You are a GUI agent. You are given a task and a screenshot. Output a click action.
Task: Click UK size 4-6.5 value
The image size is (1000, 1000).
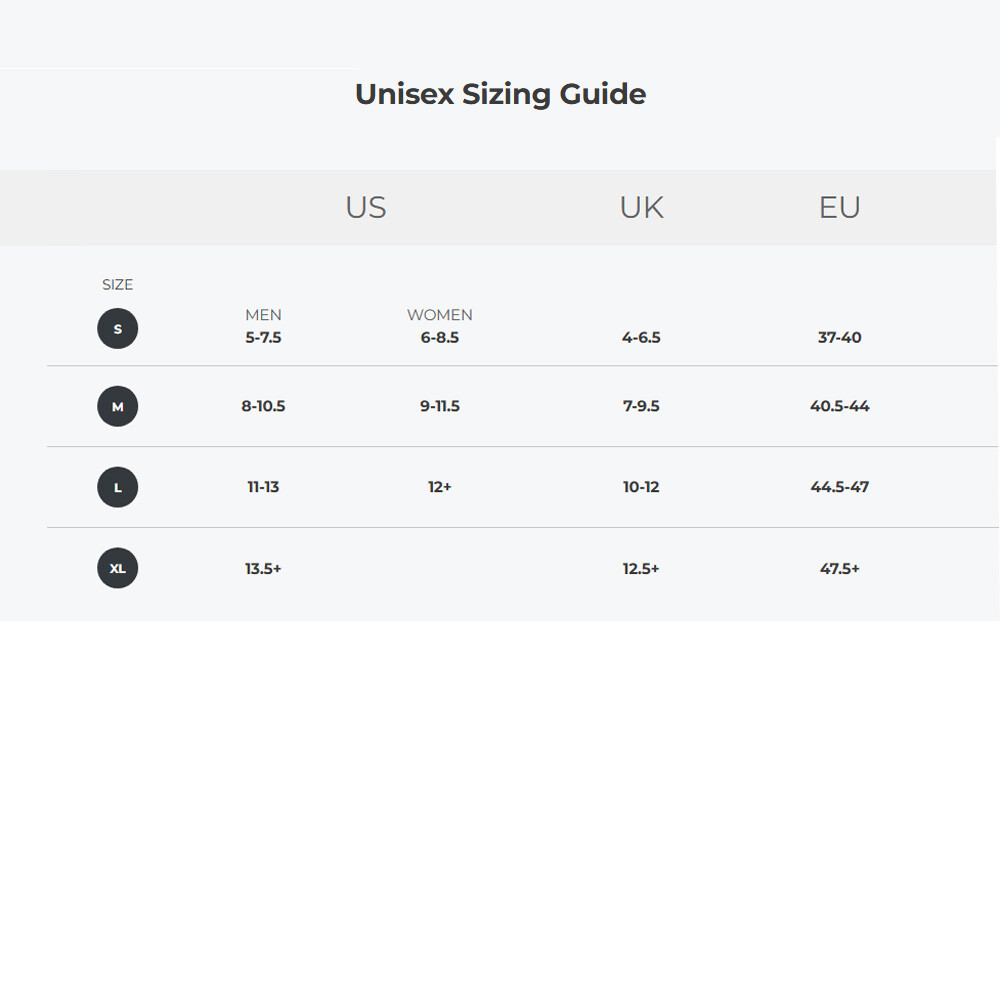(x=641, y=338)
